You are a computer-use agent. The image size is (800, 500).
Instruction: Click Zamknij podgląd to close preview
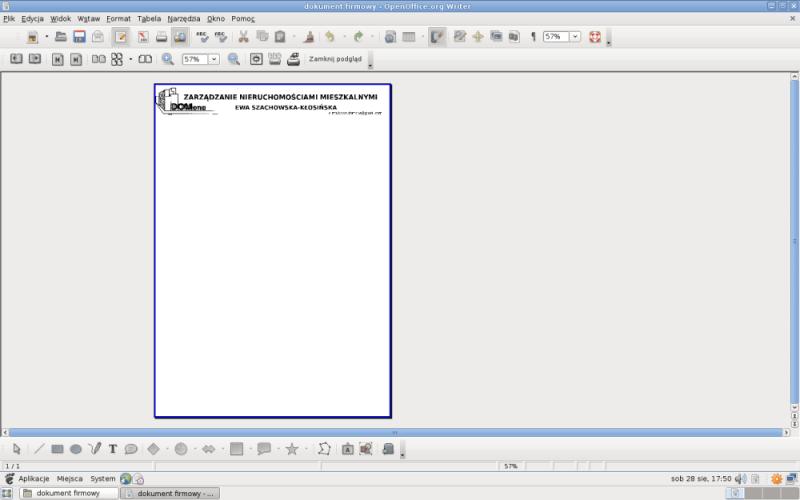click(336, 59)
